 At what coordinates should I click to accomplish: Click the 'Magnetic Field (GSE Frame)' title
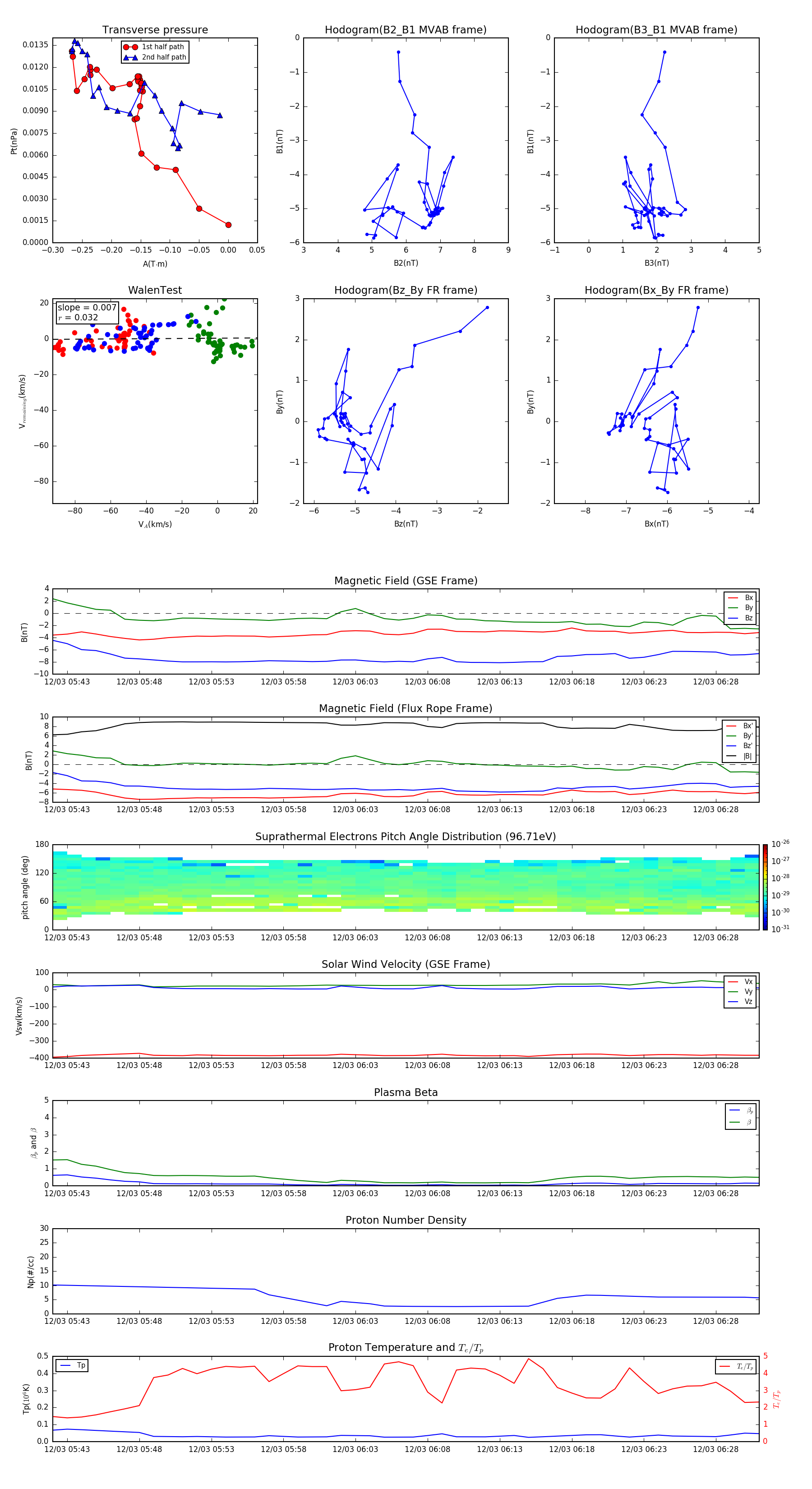(406, 581)
